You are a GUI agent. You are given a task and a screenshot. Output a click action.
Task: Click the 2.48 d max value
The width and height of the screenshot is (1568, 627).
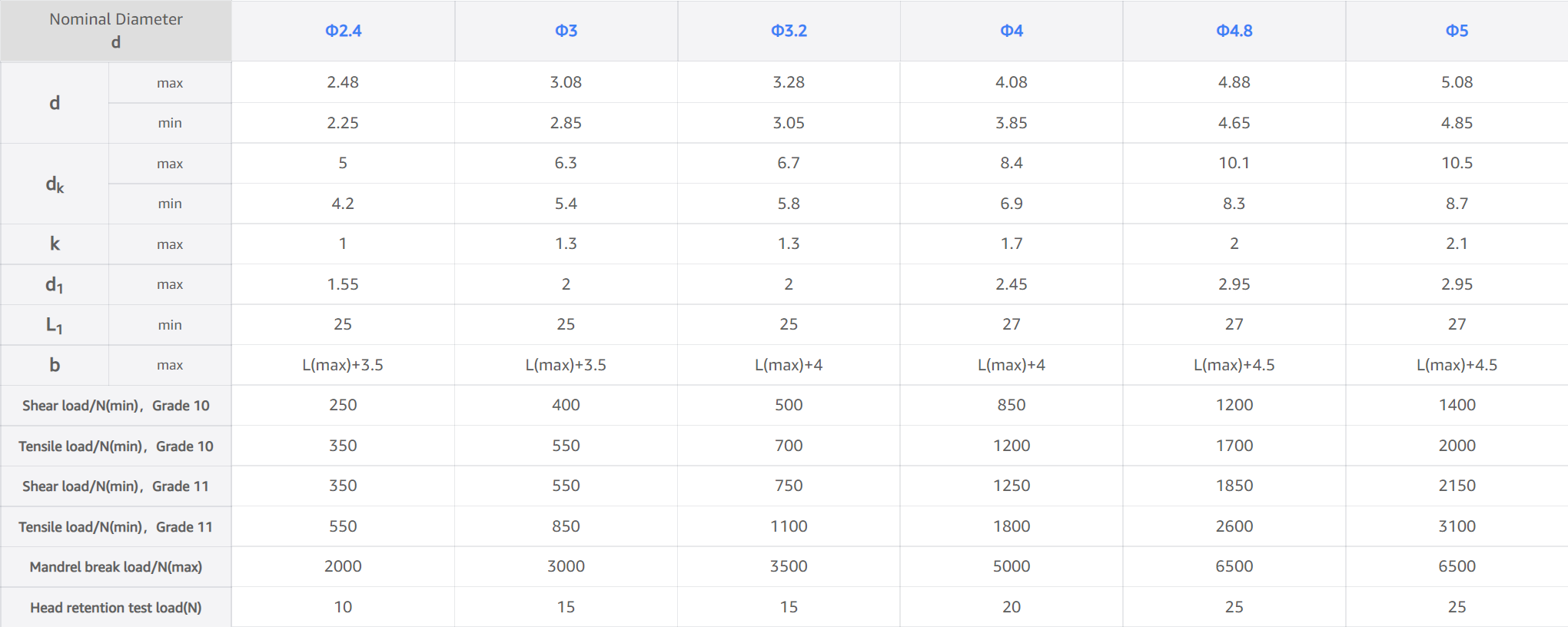(343, 82)
